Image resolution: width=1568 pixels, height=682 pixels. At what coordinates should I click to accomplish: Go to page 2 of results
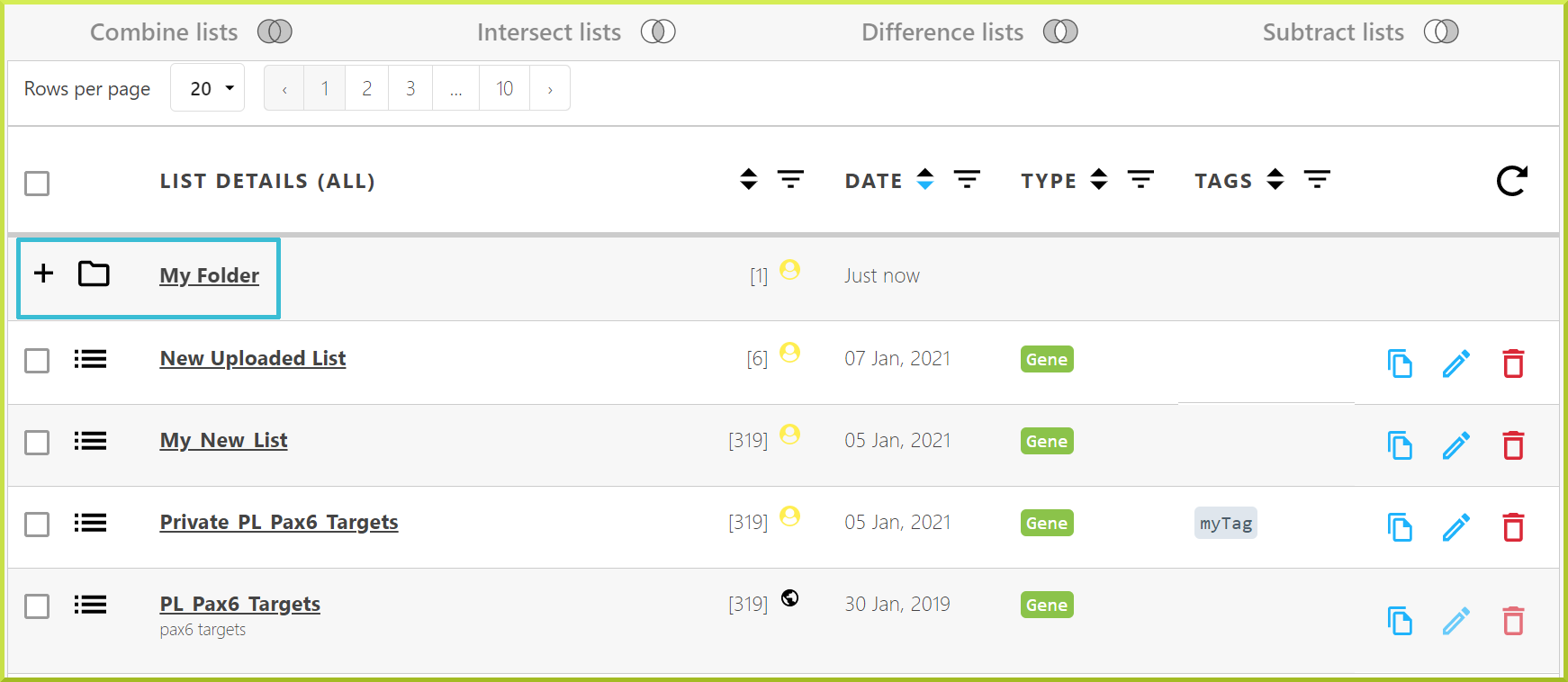click(366, 89)
